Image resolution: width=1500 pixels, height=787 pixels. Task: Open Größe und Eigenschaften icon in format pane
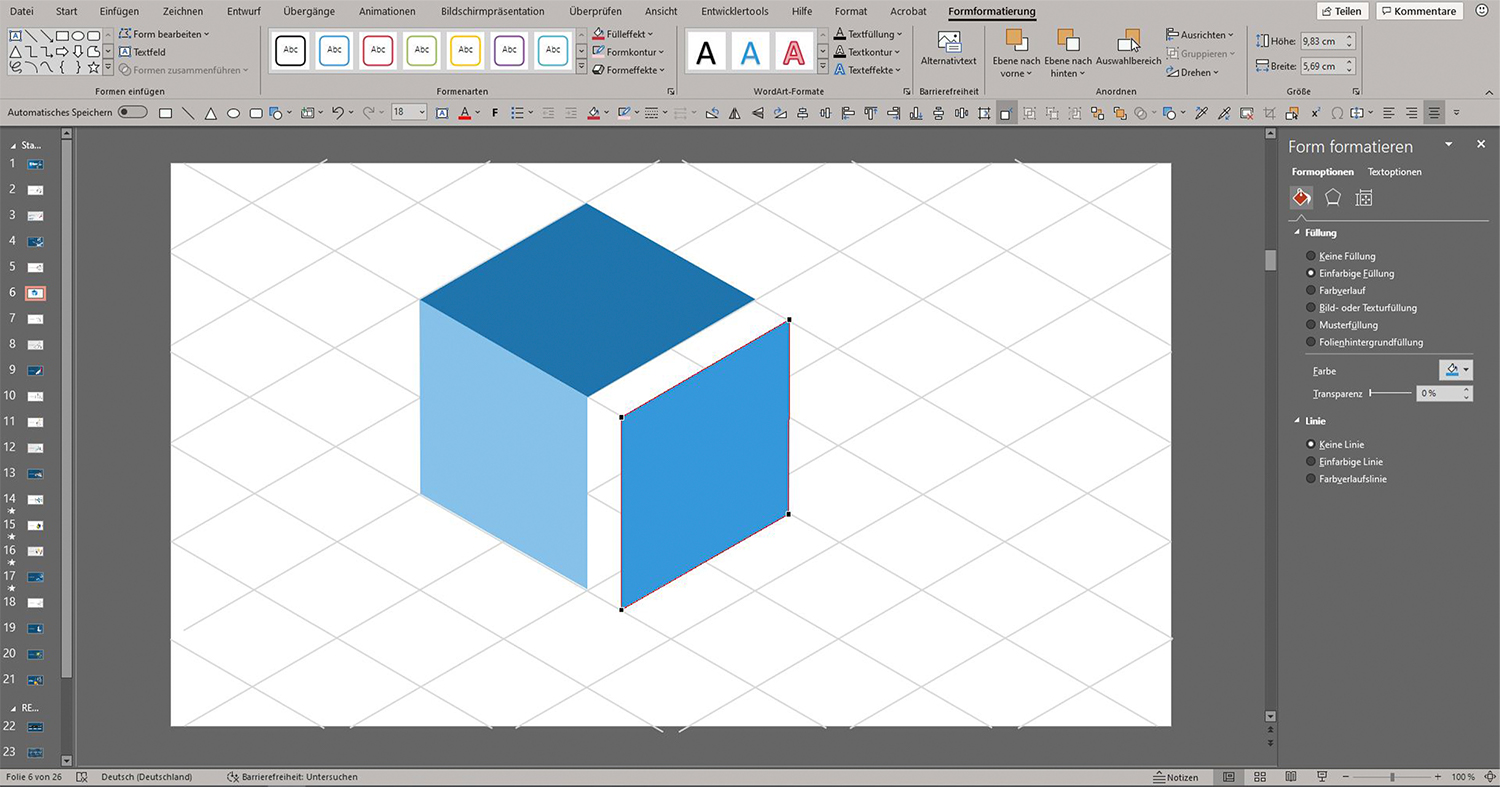pos(1363,198)
